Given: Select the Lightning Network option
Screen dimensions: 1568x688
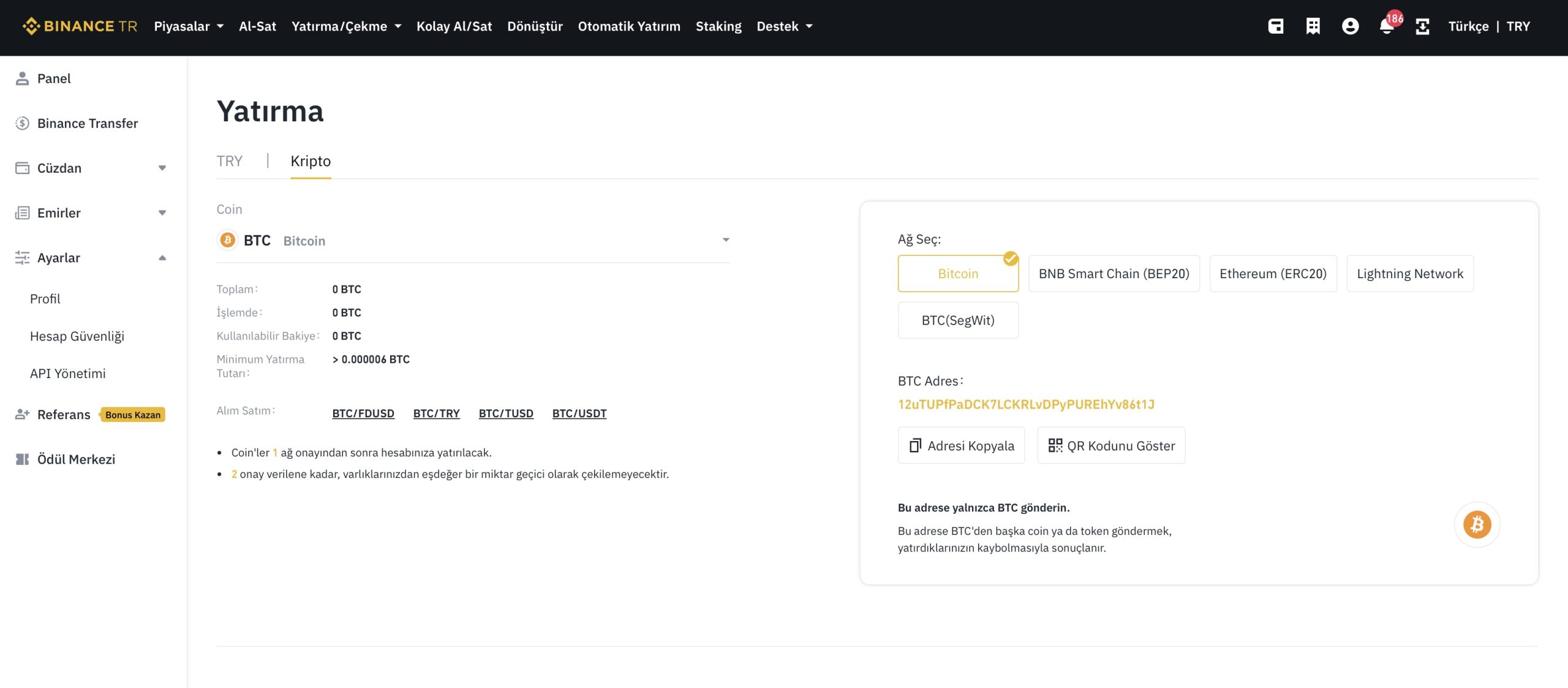Looking at the screenshot, I should [1409, 273].
